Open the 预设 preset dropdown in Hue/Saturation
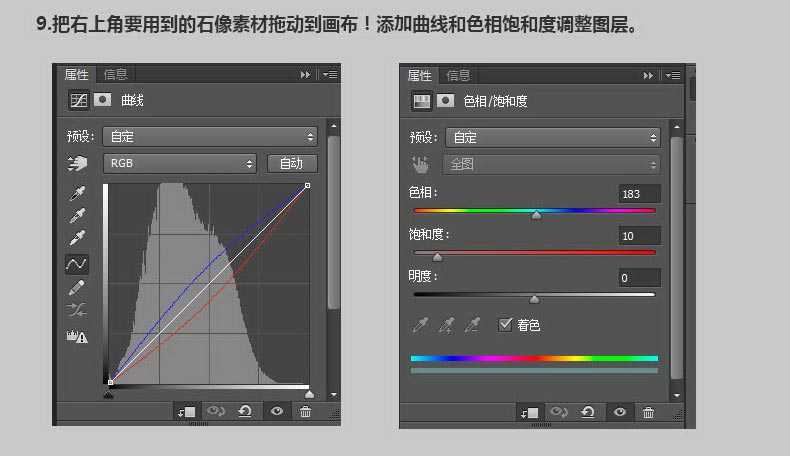Viewport: 790px width, 456px height. pos(553,138)
